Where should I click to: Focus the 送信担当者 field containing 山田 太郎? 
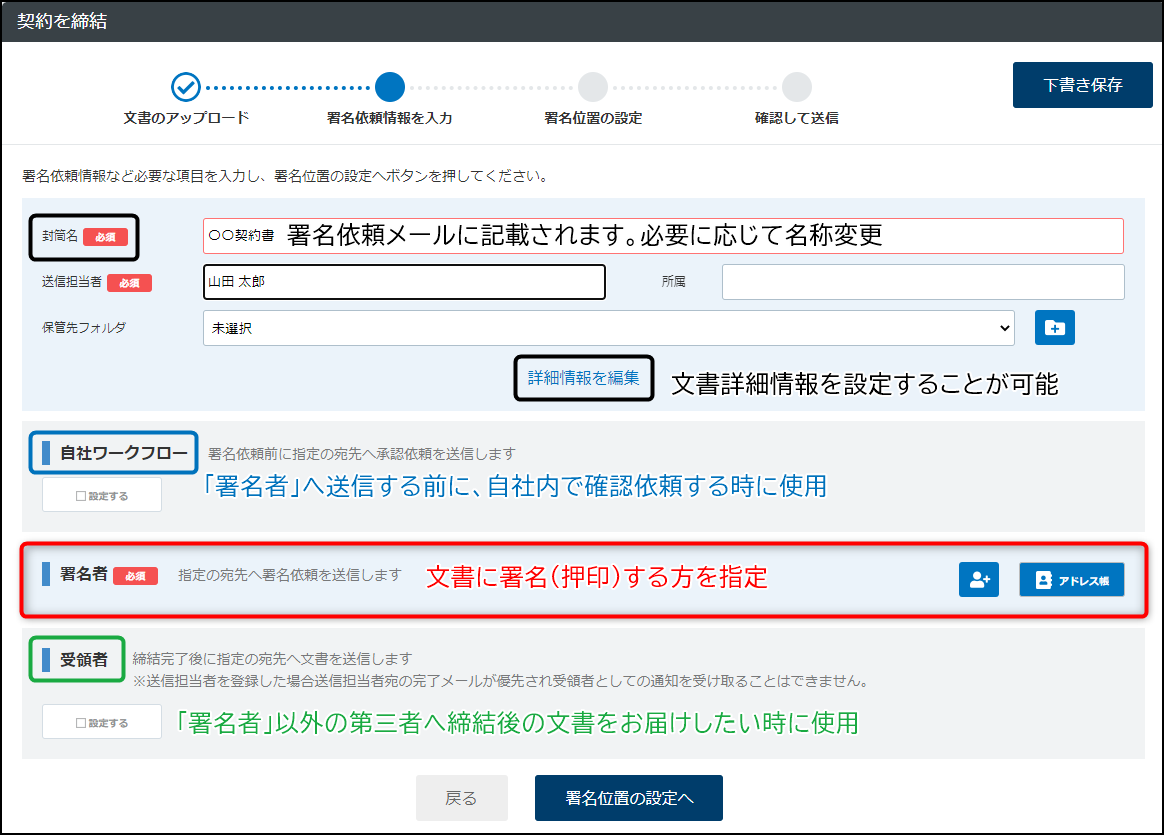(x=404, y=282)
